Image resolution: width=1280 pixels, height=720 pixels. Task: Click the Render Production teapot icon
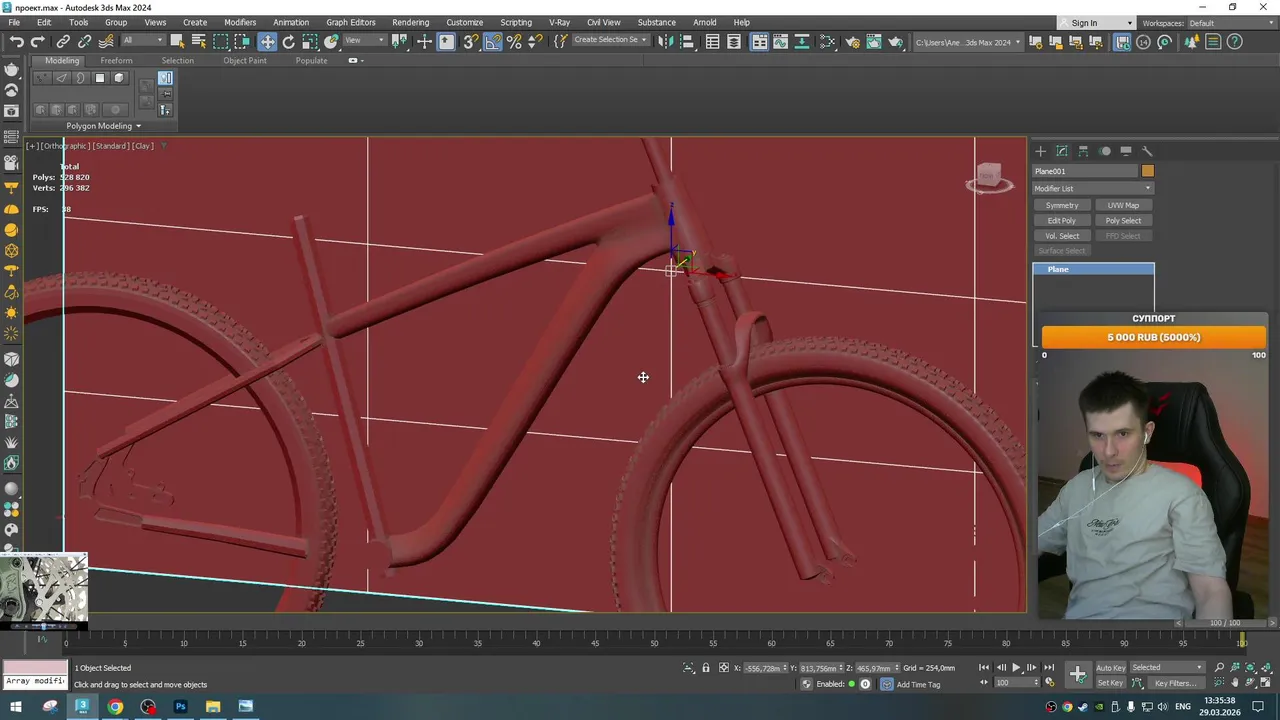point(896,41)
